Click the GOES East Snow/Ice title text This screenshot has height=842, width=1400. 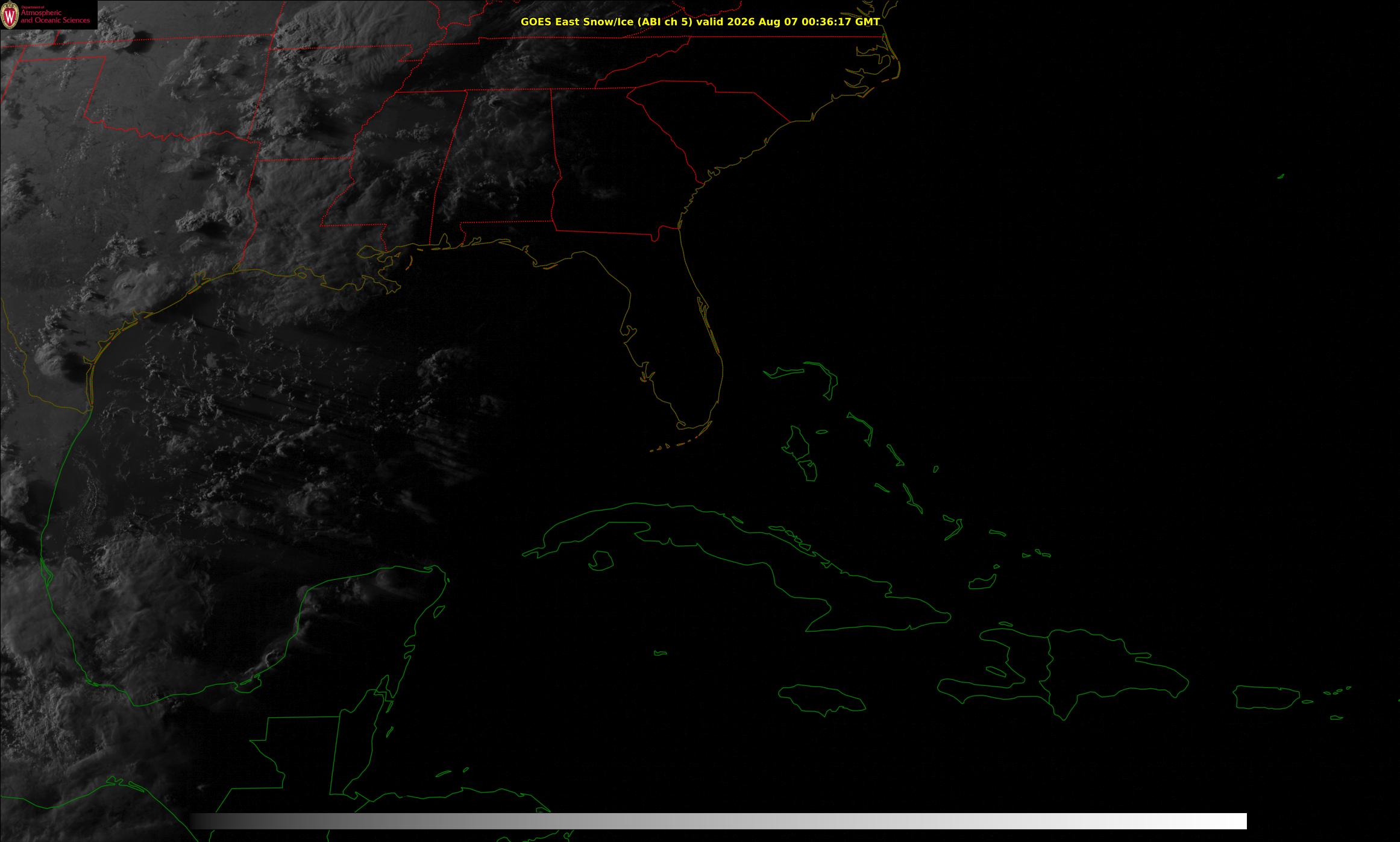[700, 22]
